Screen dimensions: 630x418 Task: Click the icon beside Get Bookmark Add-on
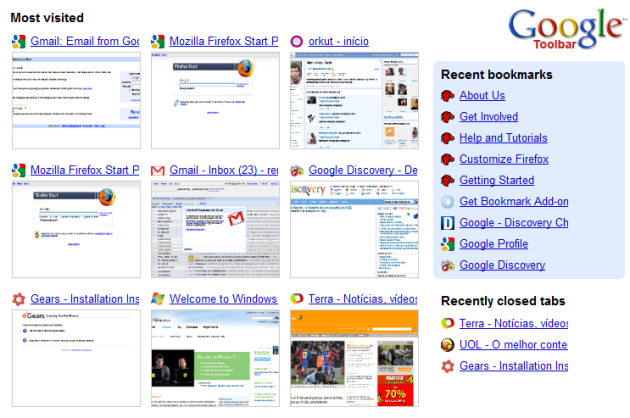(x=448, y=202)
